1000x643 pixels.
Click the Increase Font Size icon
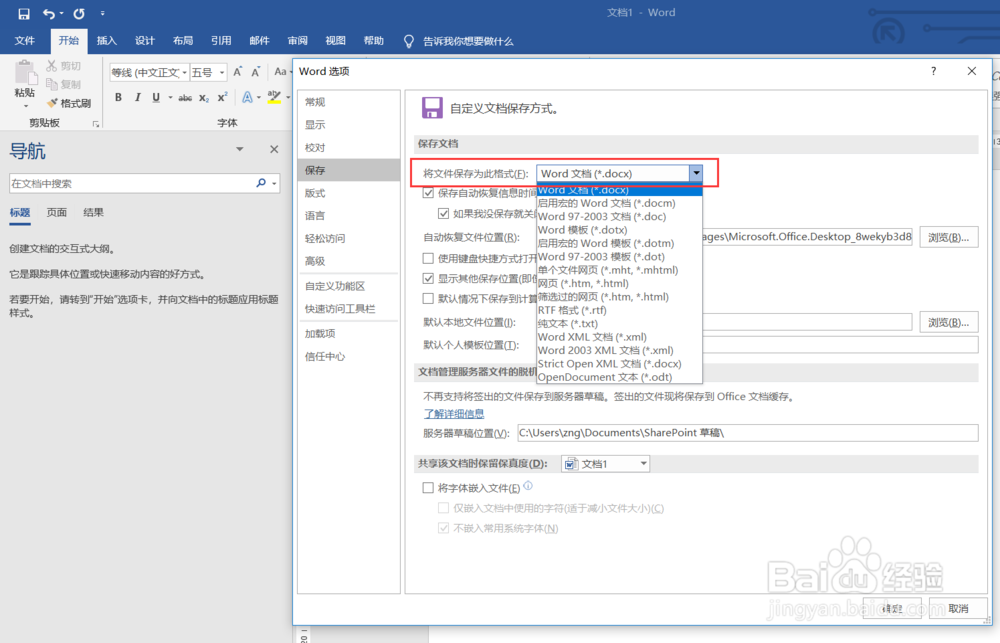point(237,72)
